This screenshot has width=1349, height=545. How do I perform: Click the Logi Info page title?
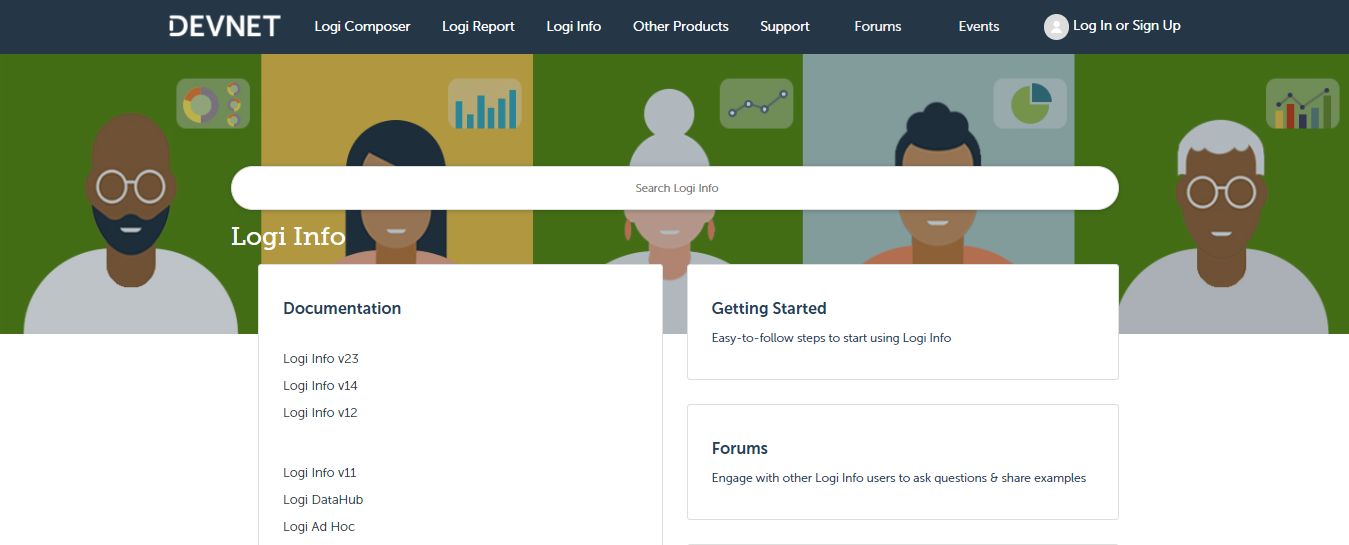[x=288, y=237]
